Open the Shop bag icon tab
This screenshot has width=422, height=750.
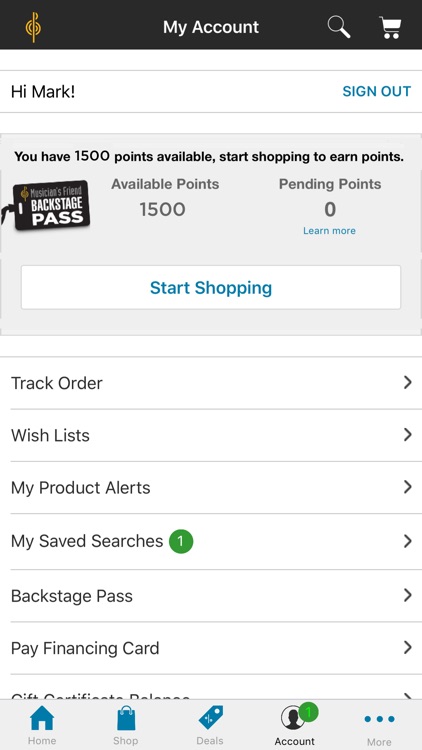coord(126,718)
